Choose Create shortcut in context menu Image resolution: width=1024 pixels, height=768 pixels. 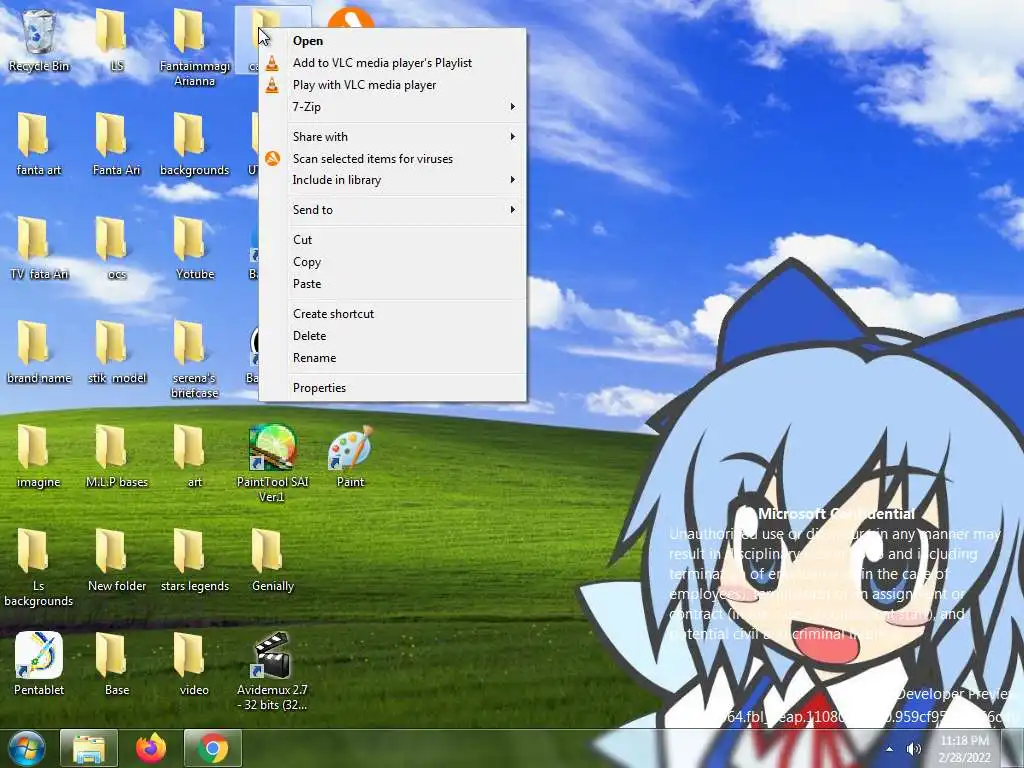pyautogui.click(x=392, y=313)
